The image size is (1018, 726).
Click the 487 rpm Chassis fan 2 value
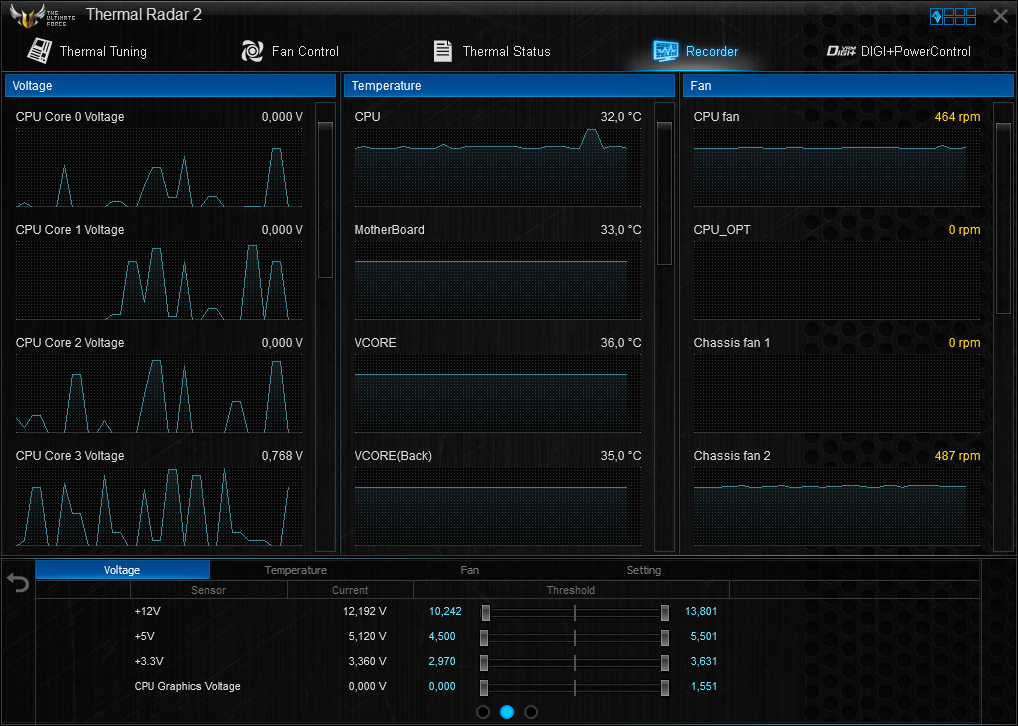(957, 456)
